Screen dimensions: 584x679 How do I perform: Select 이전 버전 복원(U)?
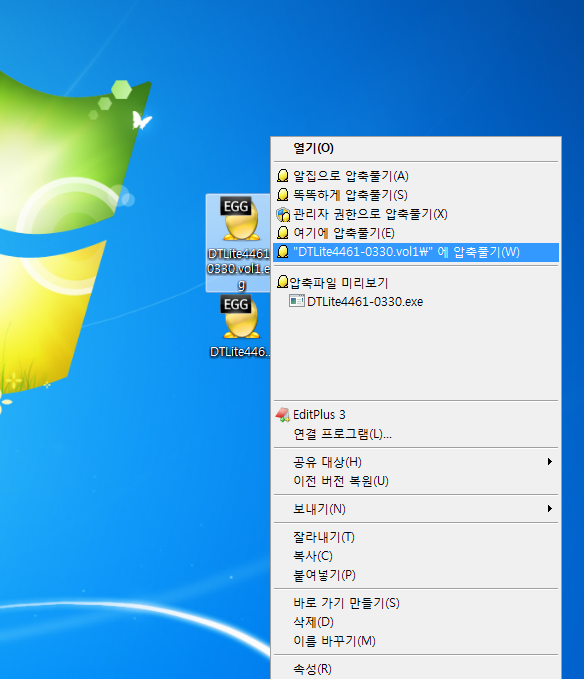(x=416, y=481)
